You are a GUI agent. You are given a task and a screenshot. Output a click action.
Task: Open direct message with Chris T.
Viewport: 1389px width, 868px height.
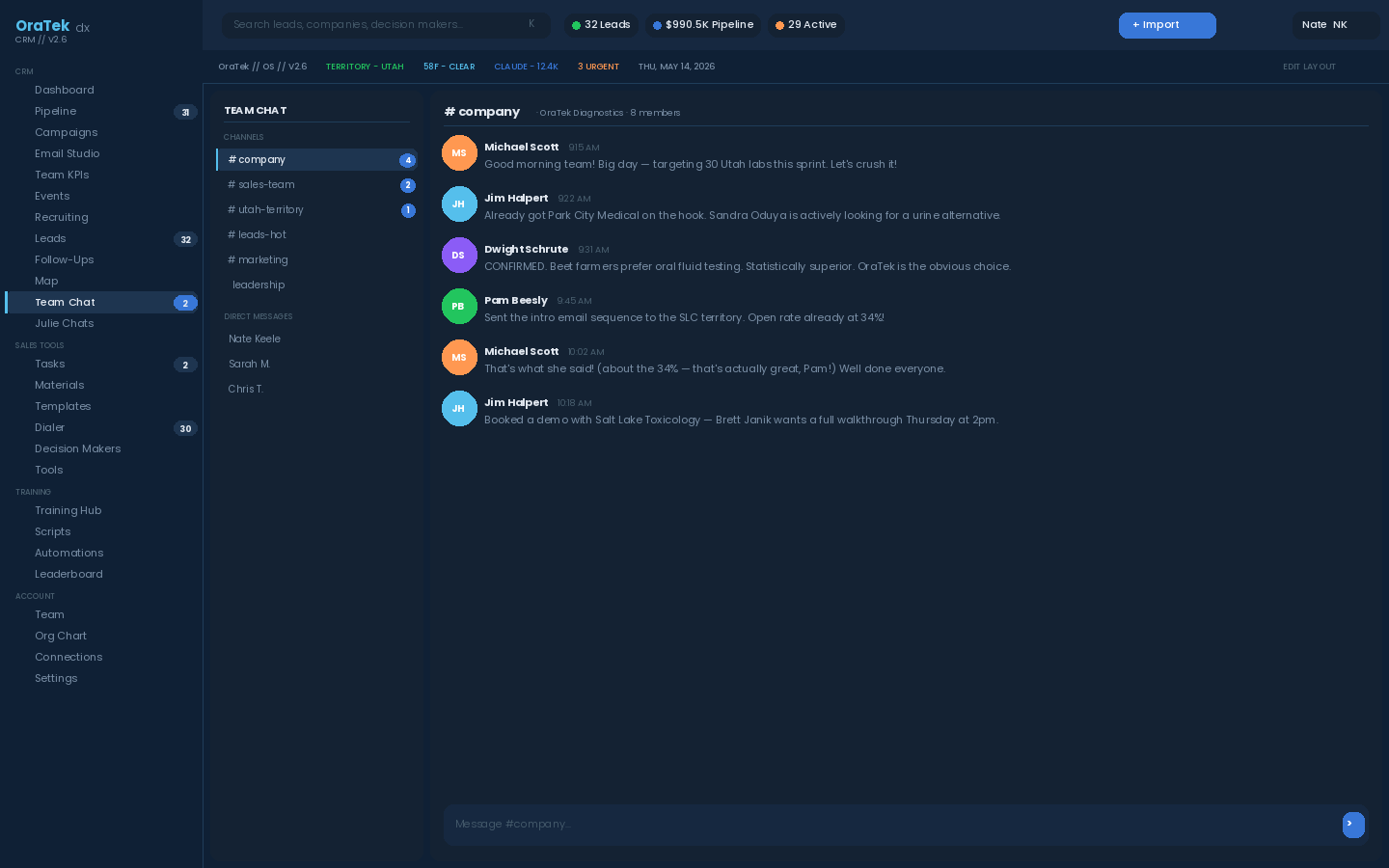(x=316, y=390)
